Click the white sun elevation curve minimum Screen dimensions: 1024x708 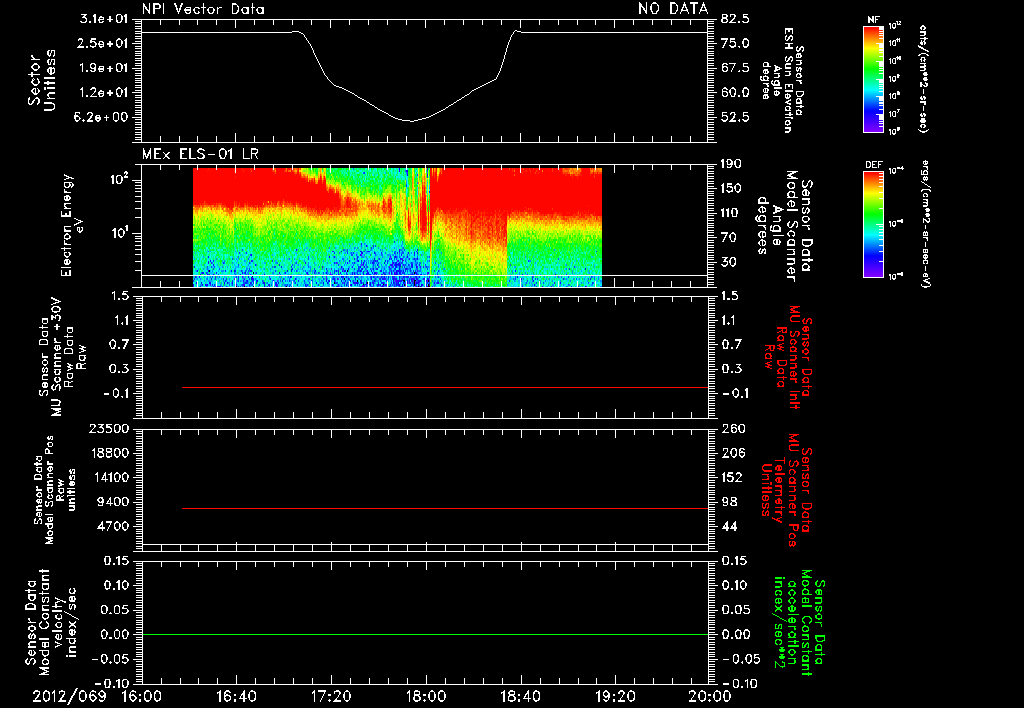click(x=409, y=121)
